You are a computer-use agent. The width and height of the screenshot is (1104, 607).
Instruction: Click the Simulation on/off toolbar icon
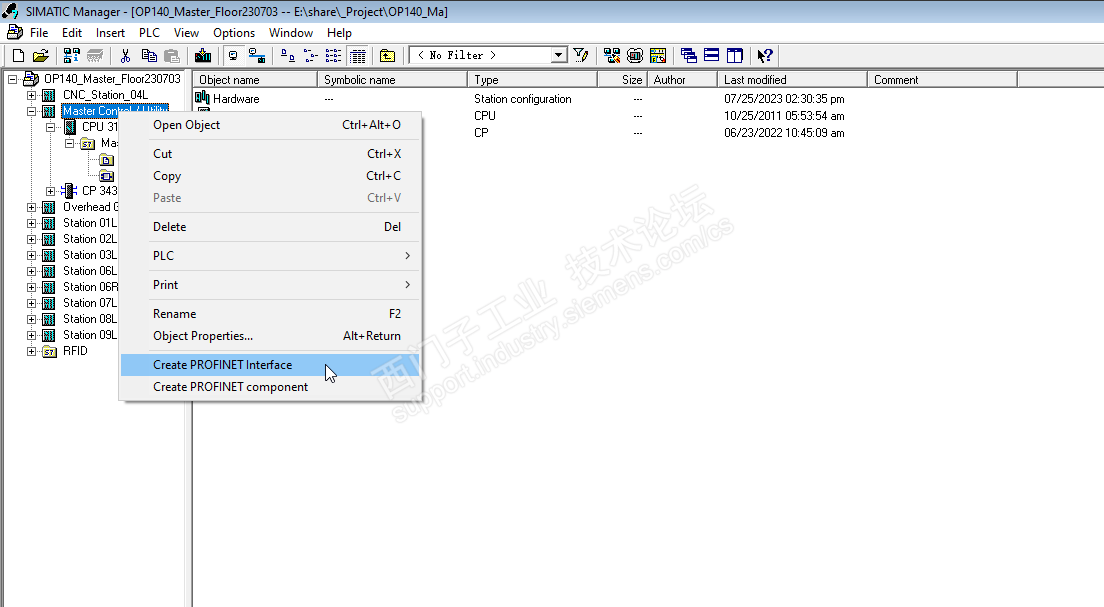635,56
